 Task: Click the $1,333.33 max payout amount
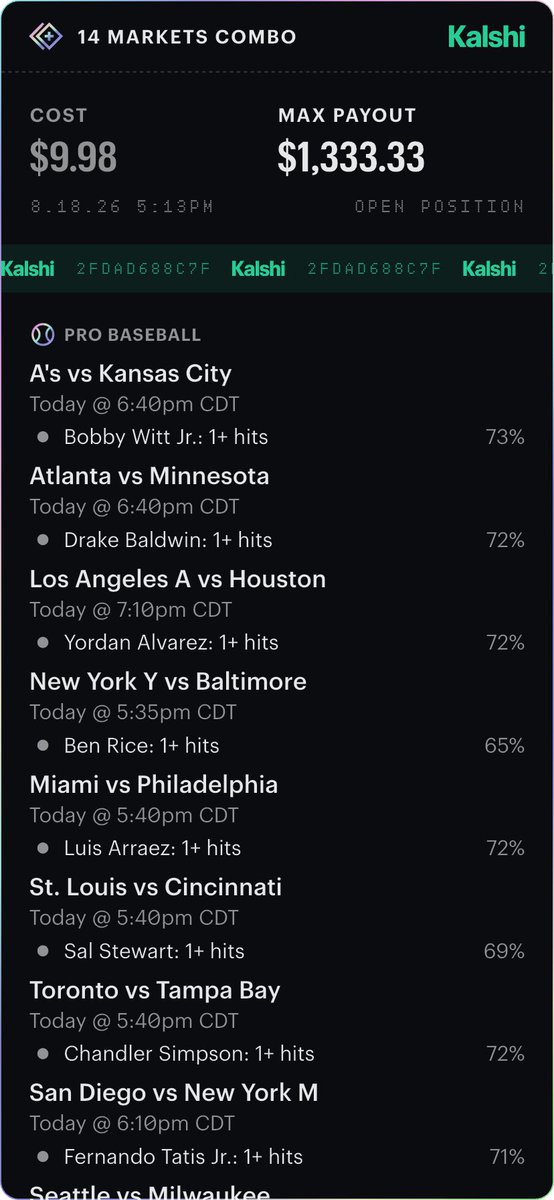coord(351,157)
